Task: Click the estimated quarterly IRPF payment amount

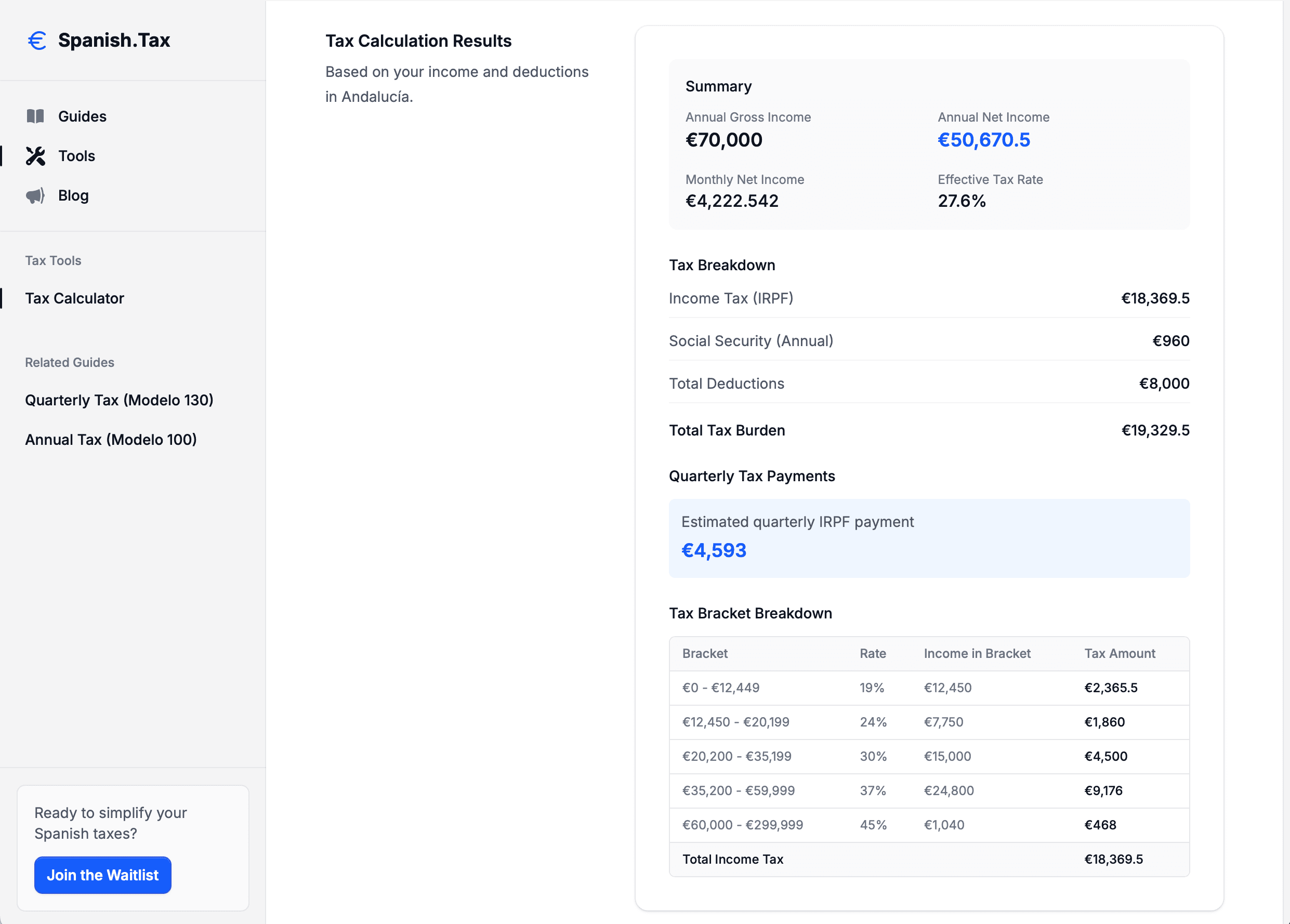Action: click(714, 549)
